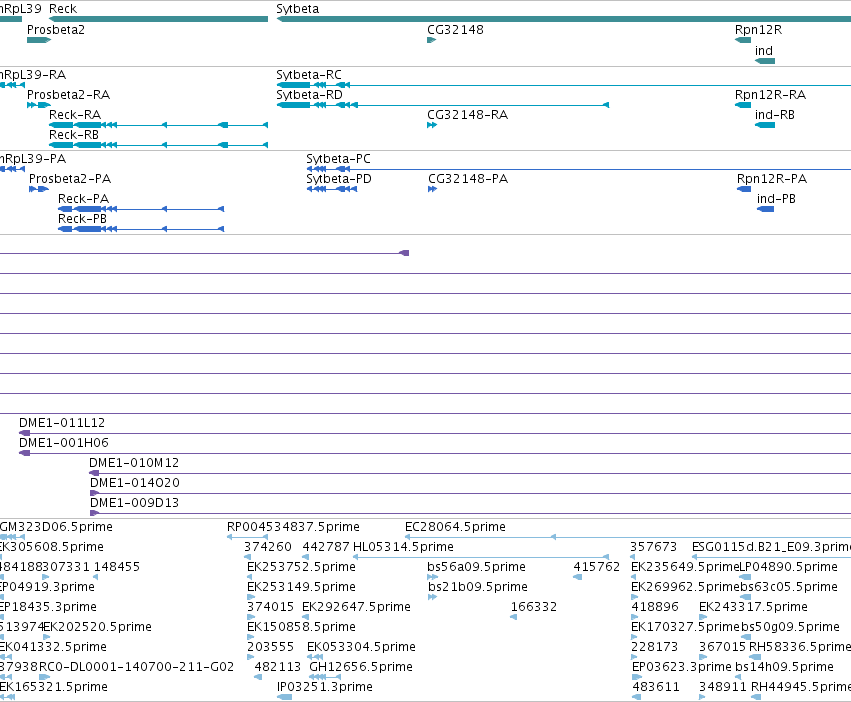
Task: Click EST EK292647.5prime
Action: tap(356, 607)
